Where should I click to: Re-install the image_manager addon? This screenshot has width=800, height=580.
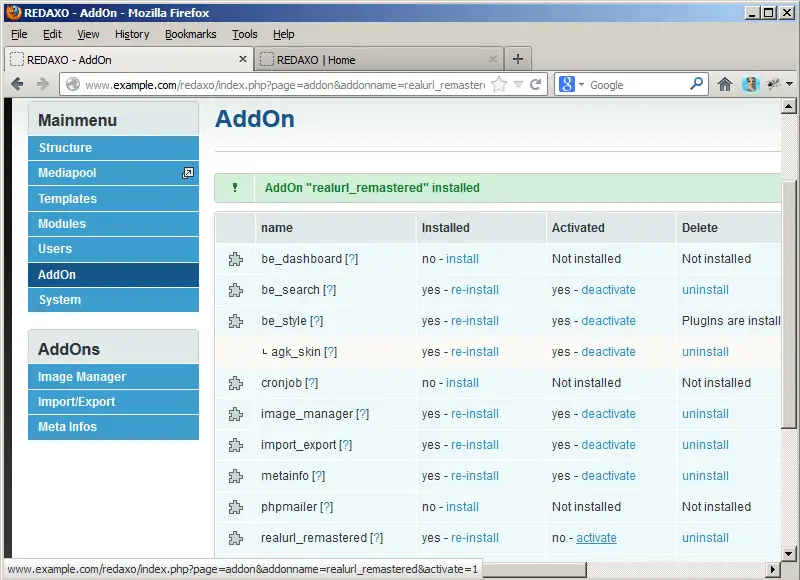pos(474,414)
